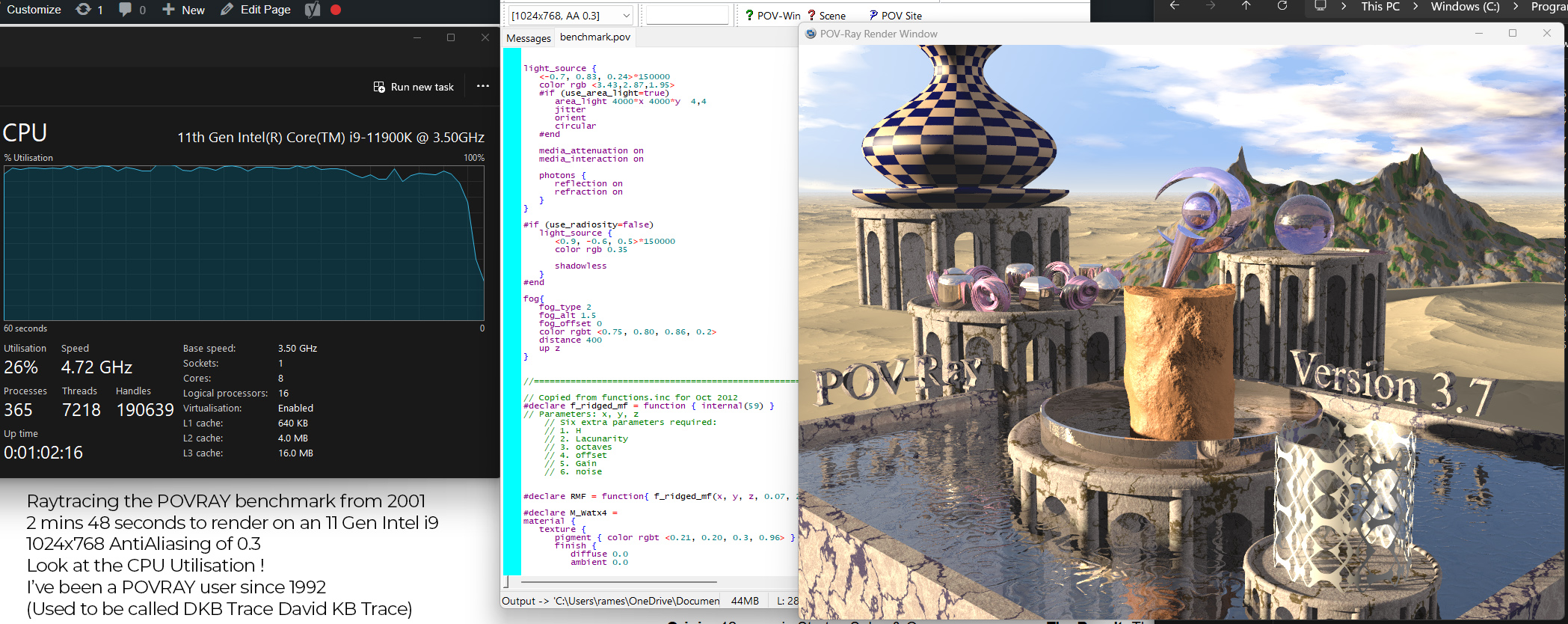Viewport: 1568px width, 624px height.
Task: Minimize the POV-Ray Render Window
Action: 1478,33
